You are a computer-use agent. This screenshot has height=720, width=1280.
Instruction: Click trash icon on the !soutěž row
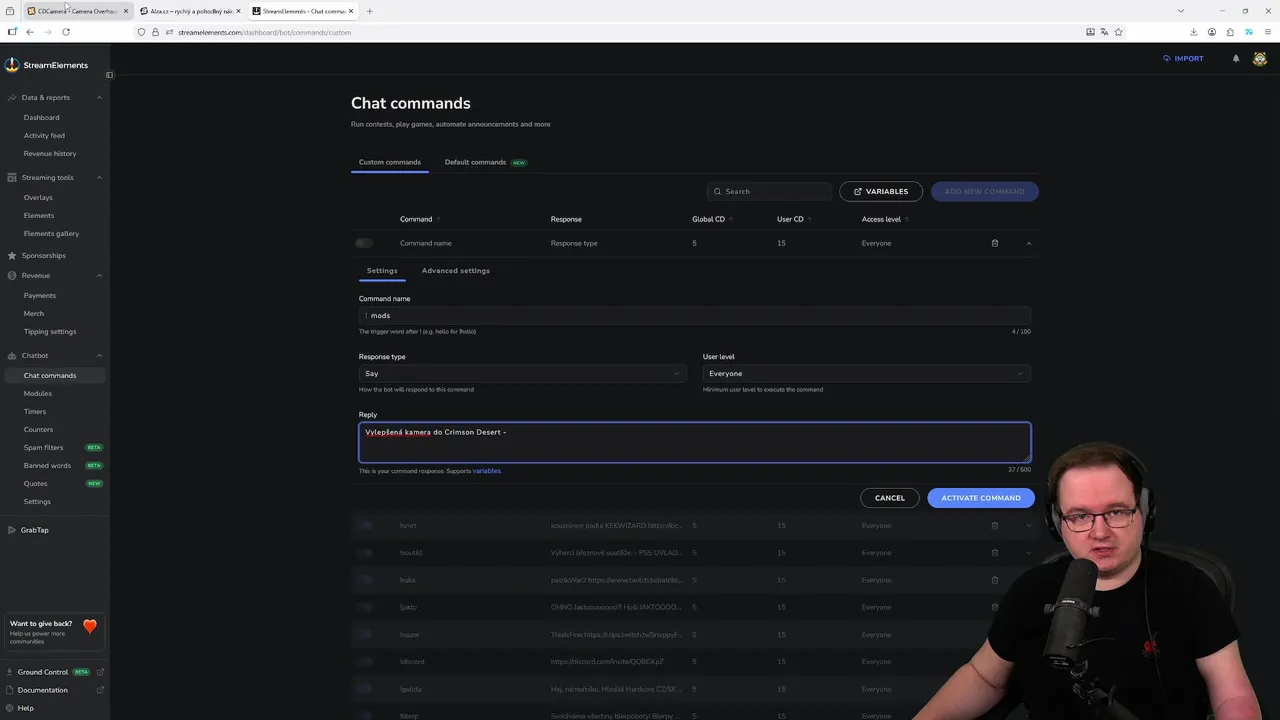pyautogui.click(x=995, y=552)
